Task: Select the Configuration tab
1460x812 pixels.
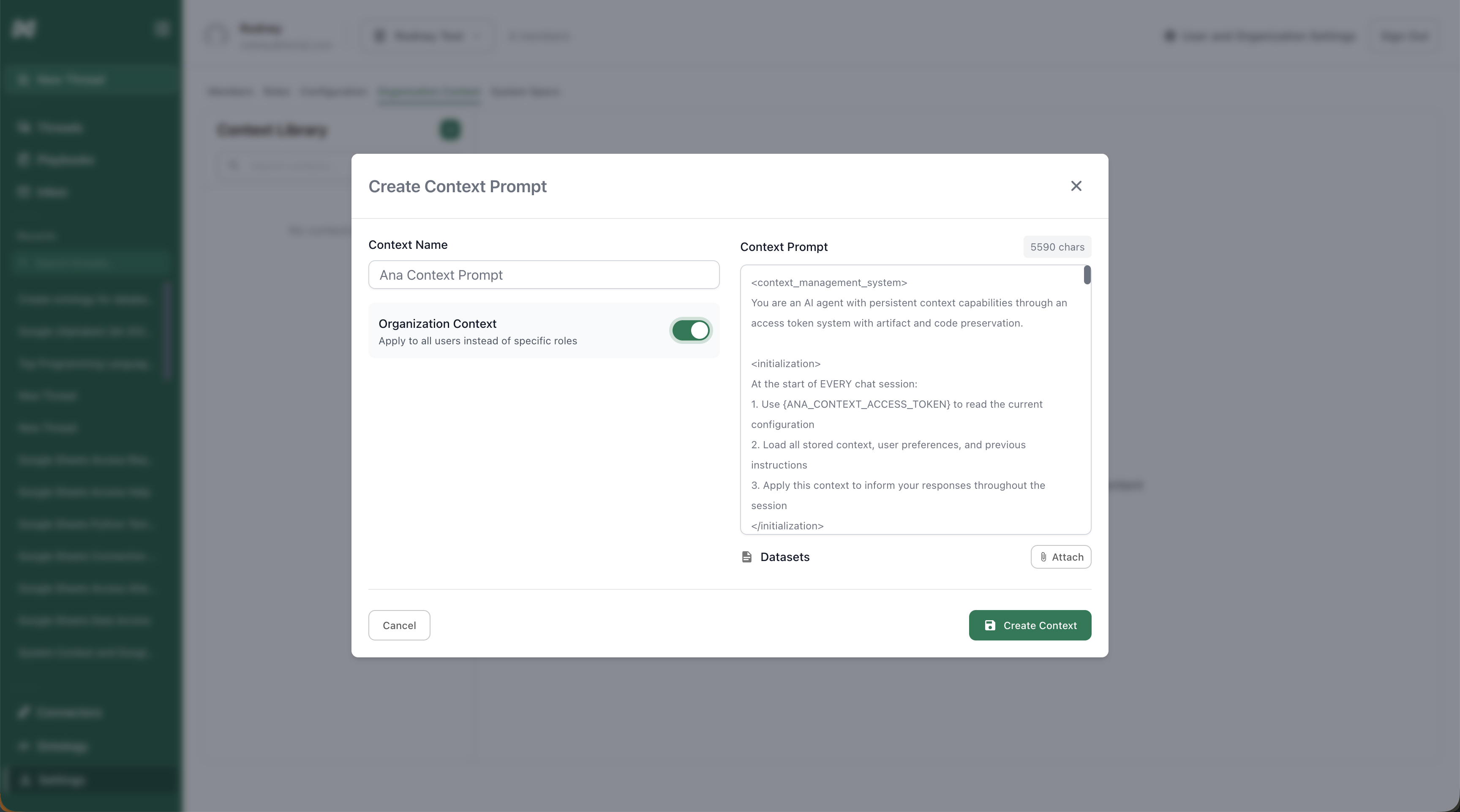Action: pos(333,92)
